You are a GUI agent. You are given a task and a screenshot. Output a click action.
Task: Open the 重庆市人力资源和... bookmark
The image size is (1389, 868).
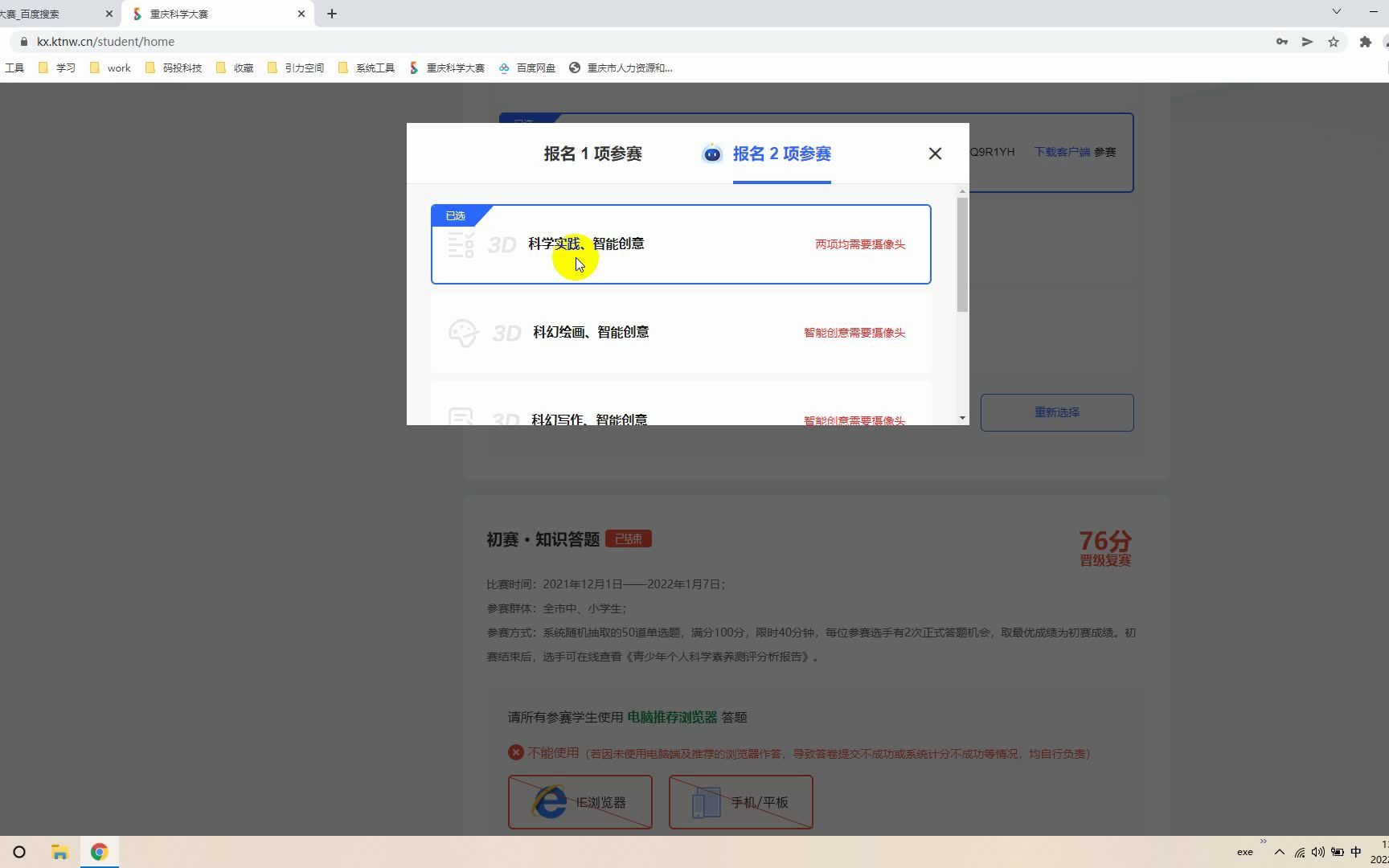621,68
